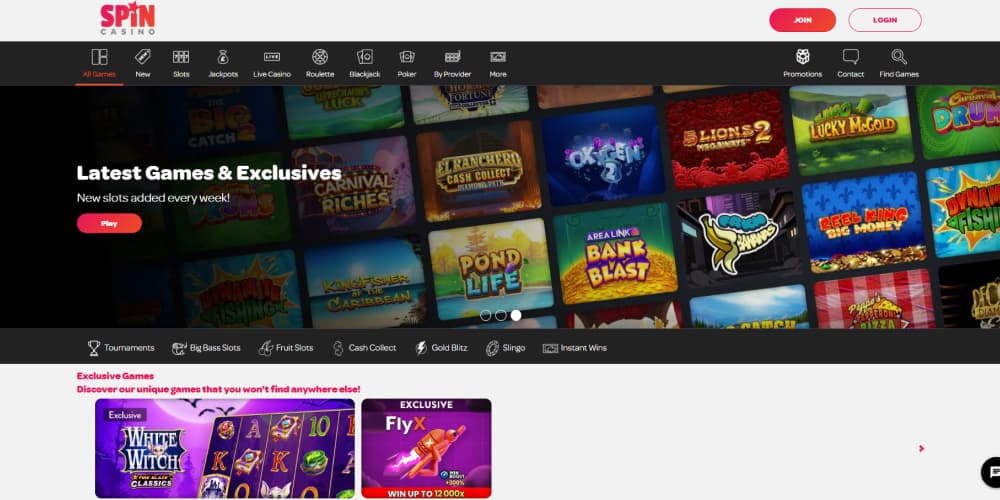Screen dimensions: 1000x500
Task: Open the Instant Wins category label
Action: [x=584, y=348]
